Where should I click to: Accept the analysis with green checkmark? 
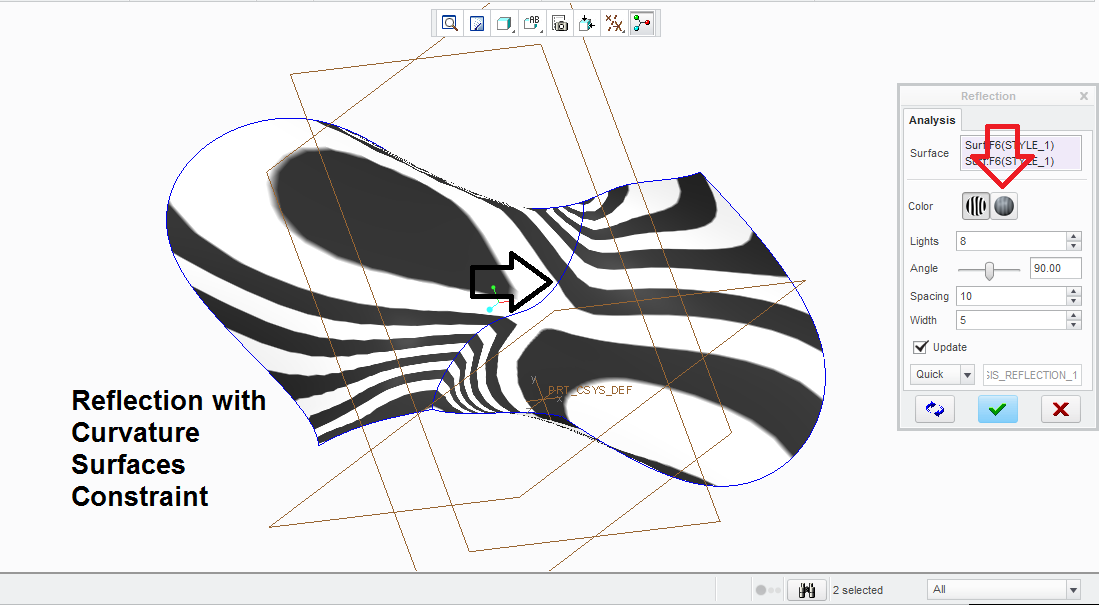[997, 409]
